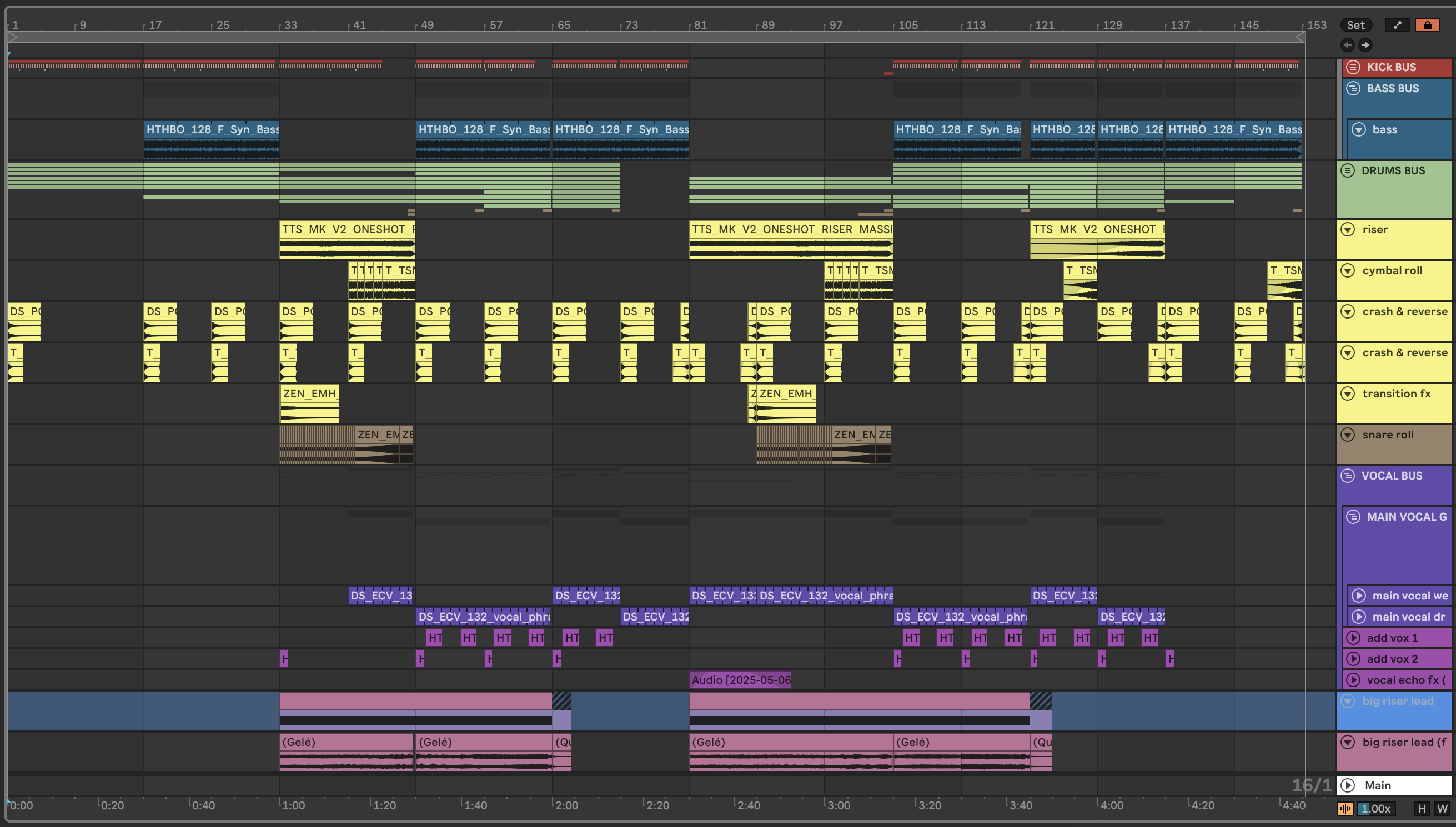Click fold icon on big riser lead (f track
Image resolution: width=1456 pixels, height=827 pixels.
1348,742
